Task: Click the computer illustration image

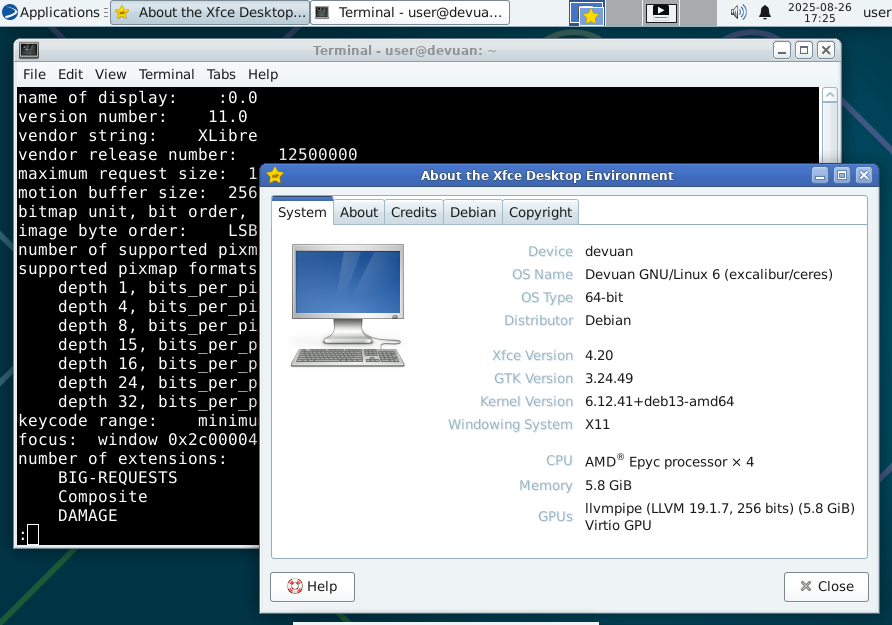Action: [348, 305]
